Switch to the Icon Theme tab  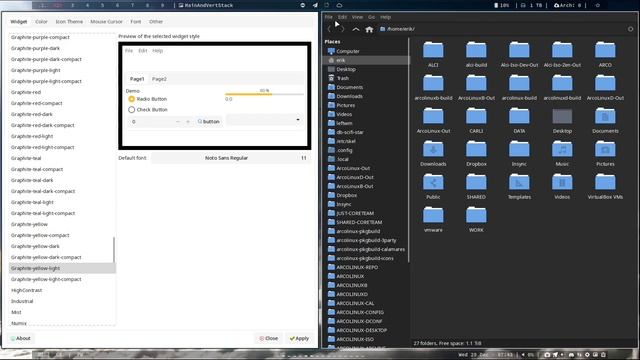pyautogui.click(x=69, y=22)
